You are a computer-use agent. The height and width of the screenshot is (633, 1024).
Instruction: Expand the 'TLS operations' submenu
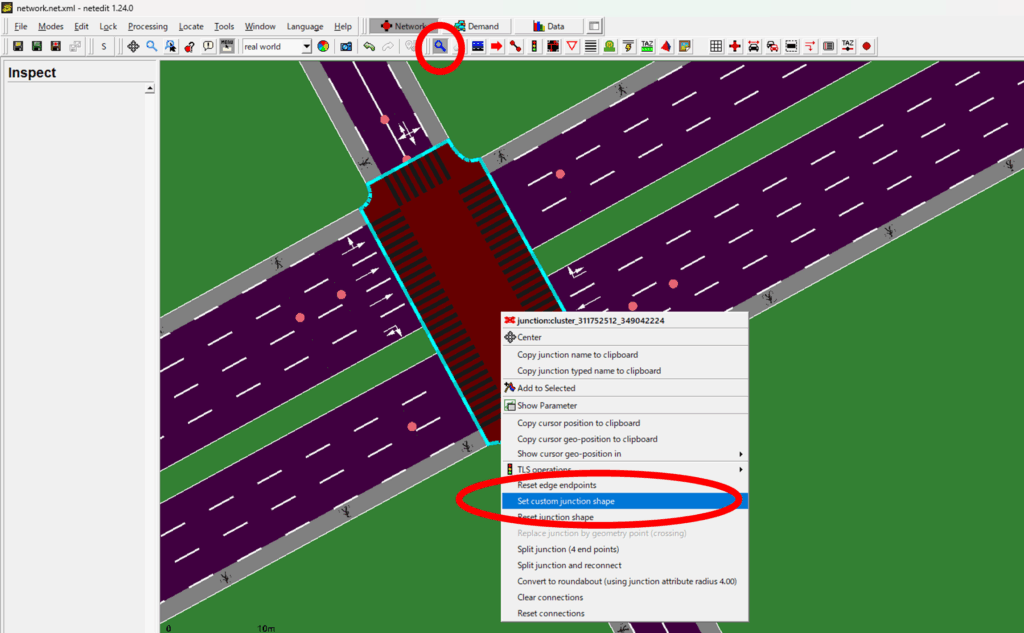pyautogui.click(x=624, y=470)
